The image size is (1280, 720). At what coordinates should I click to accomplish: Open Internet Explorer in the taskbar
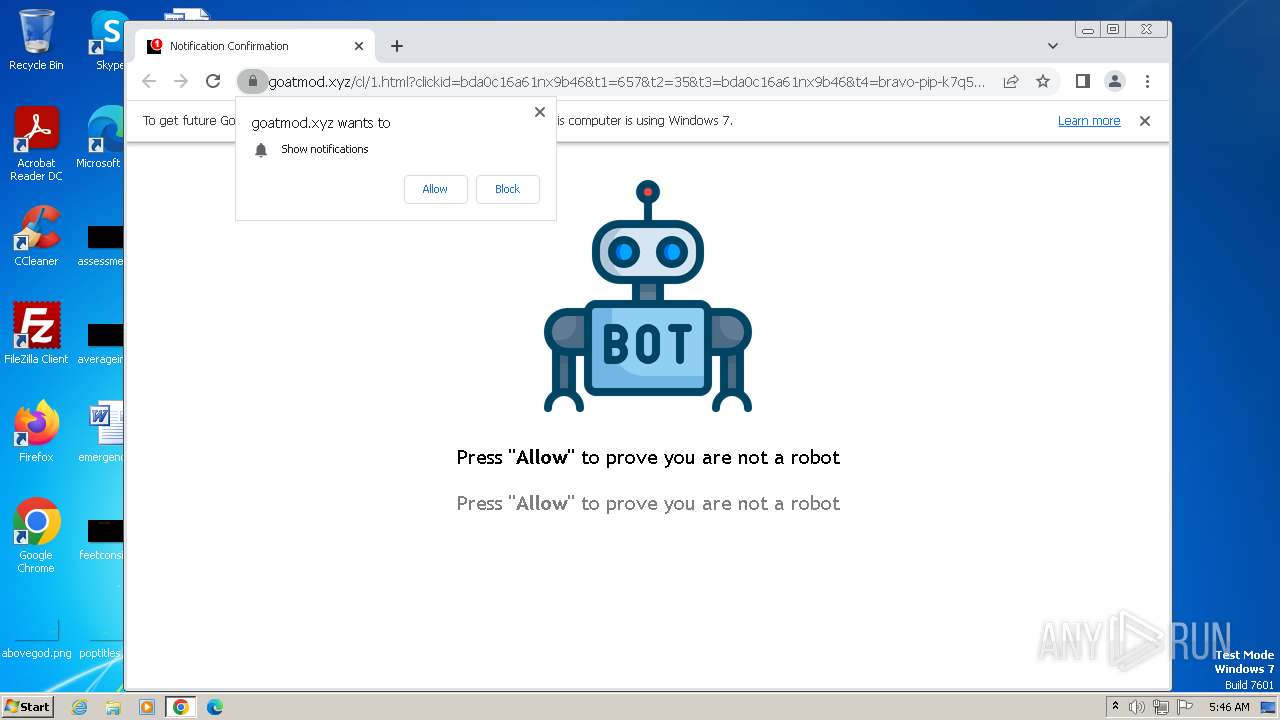[80, 707]
